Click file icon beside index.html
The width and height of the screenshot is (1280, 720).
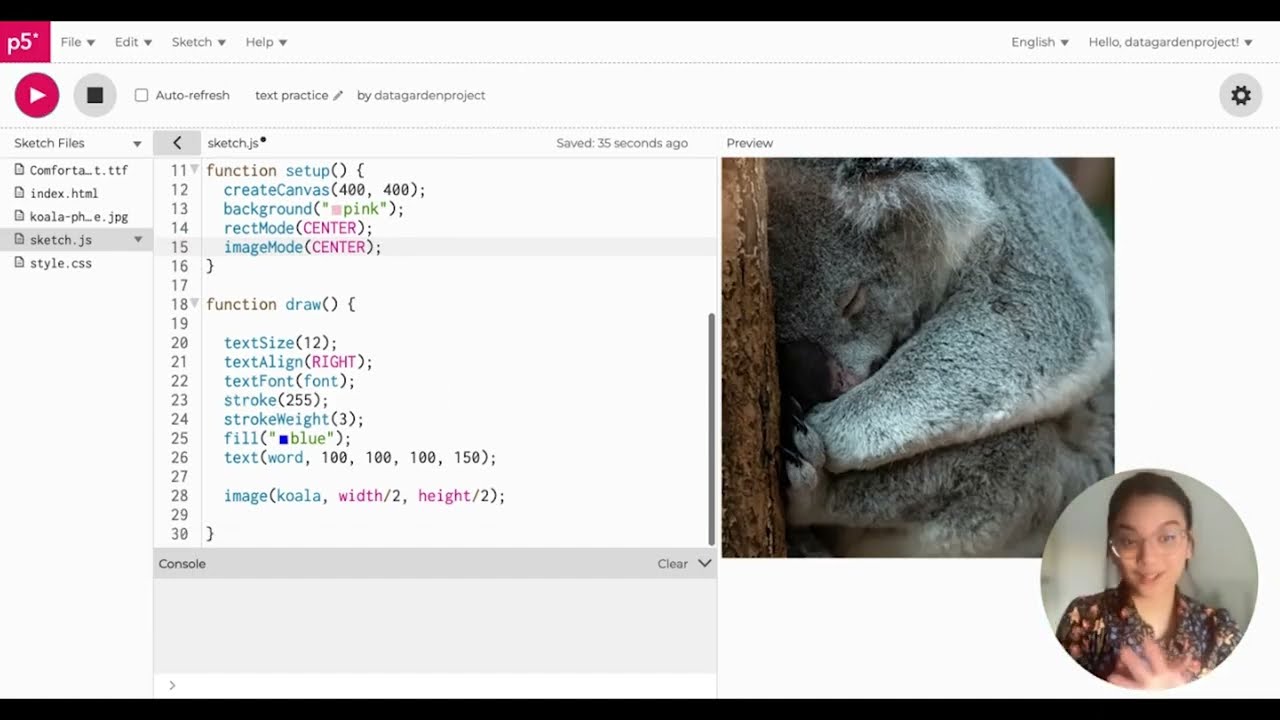[19, 193]
